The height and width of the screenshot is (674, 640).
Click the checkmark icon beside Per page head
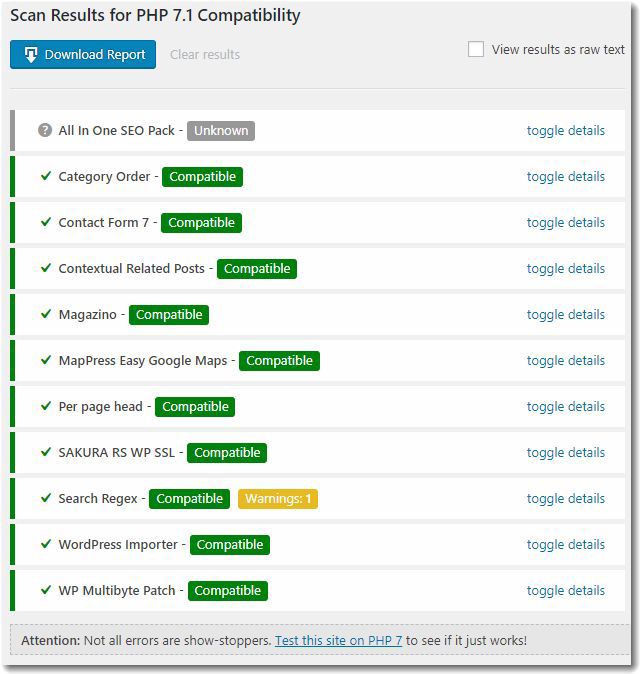46,406
